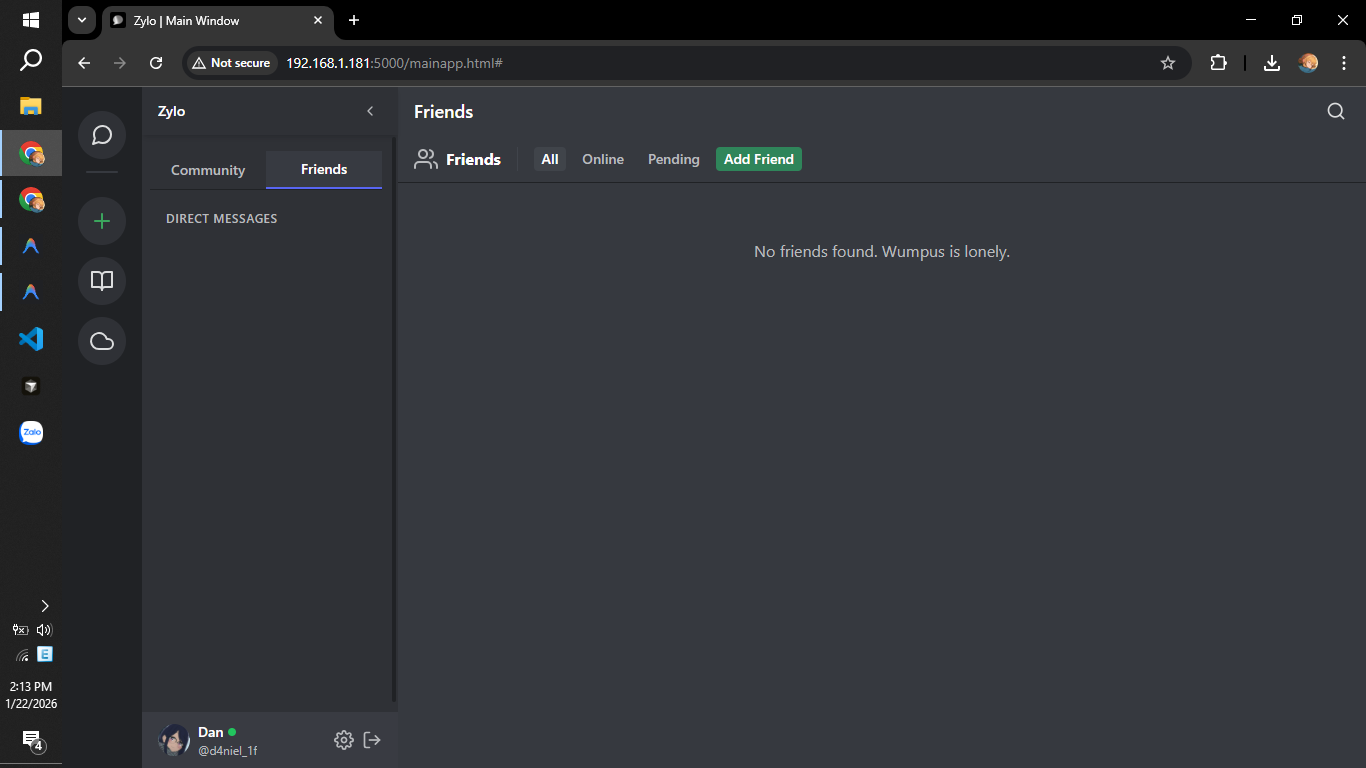The width and height of the screenshot is (1366, 768).
Task: Switch to the Community tab
Action: click(207, 170)
